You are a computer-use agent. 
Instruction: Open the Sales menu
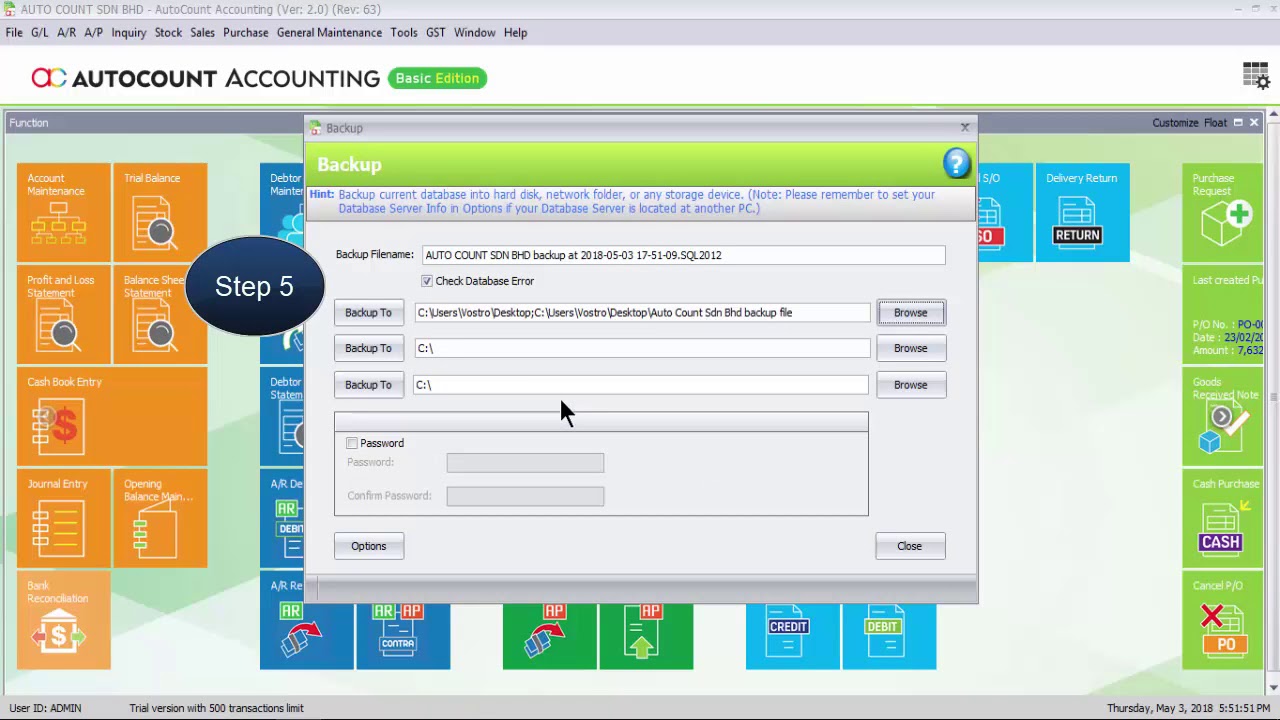[202, 32]
